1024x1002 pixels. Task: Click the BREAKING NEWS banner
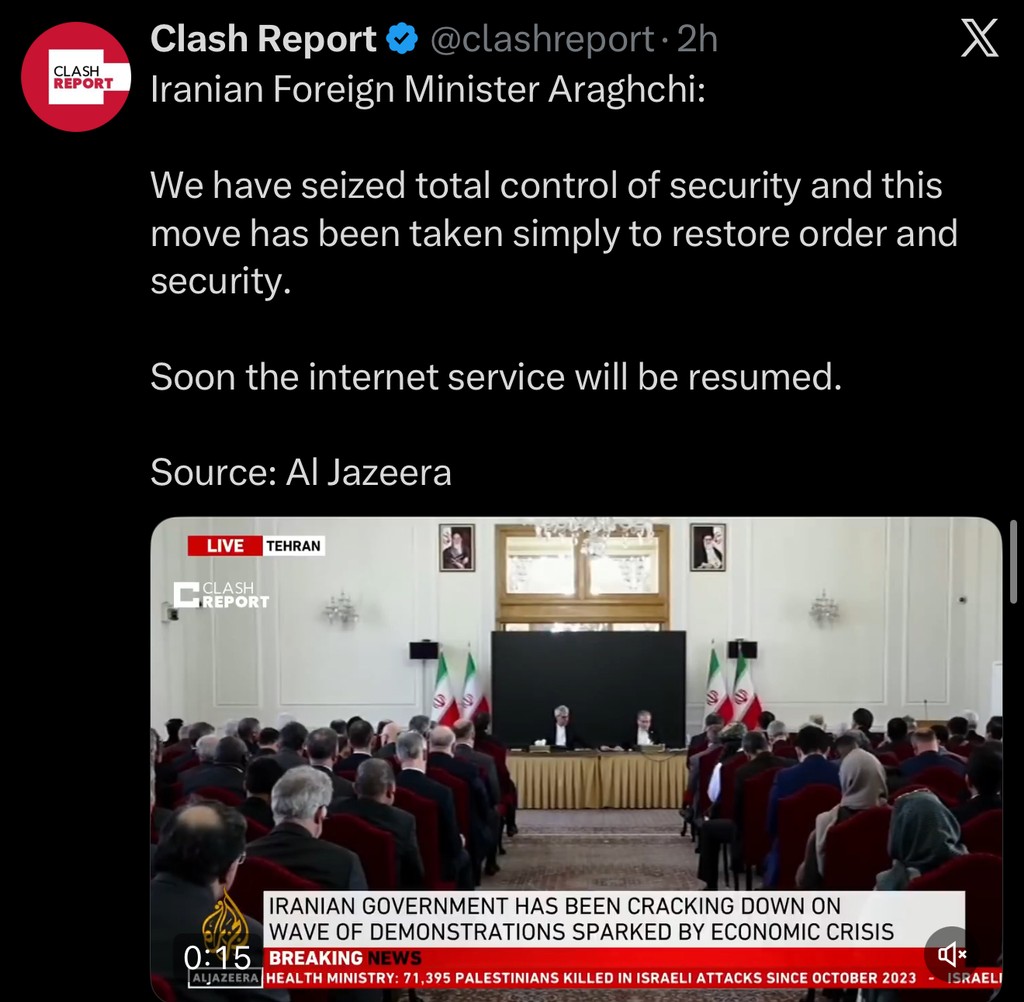click(x=345, y=958)
